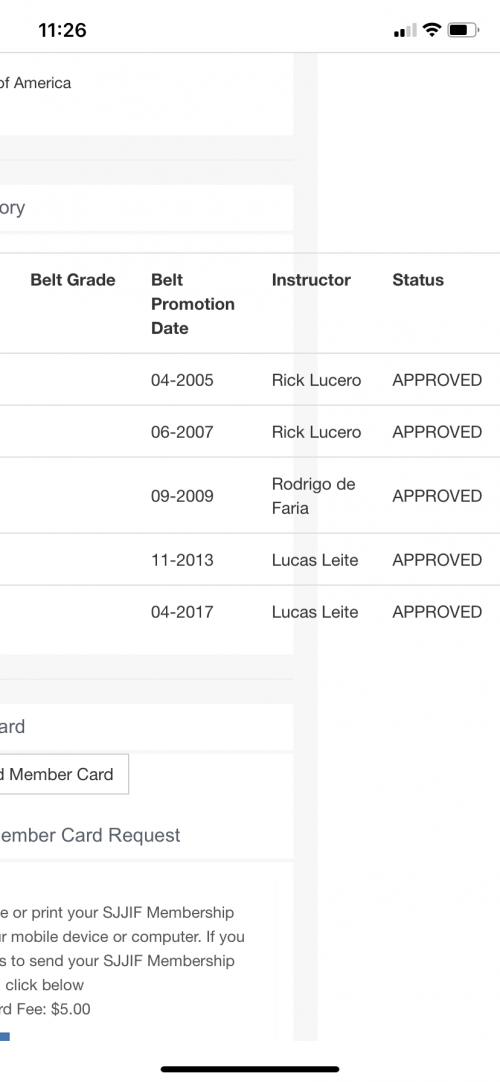This screenshot has height=1082, width=500.
Task: Tap the cellular signal bars icon
Action: pyautogui.click(x=405, y=30)
